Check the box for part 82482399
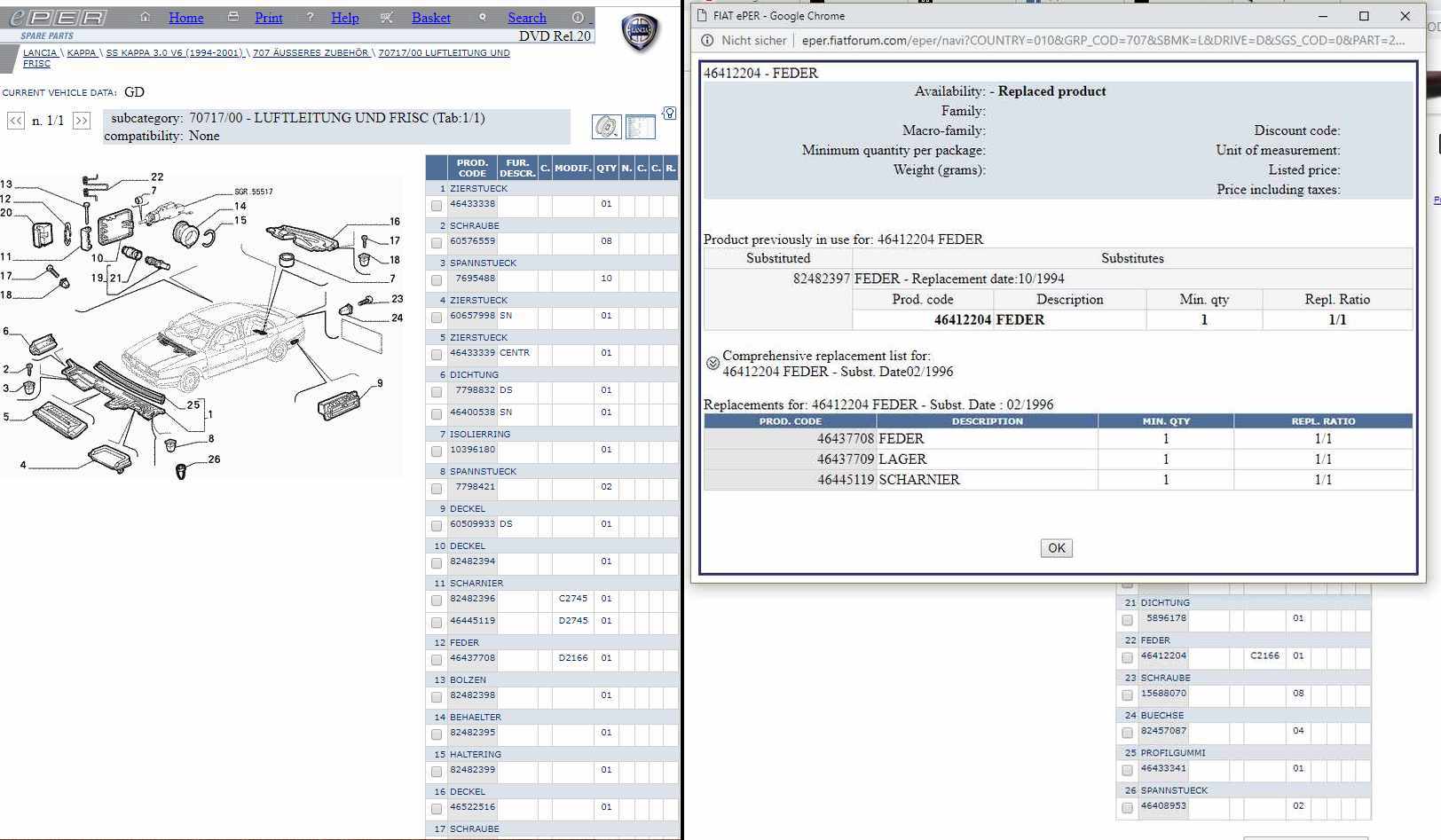 [437, 772]
